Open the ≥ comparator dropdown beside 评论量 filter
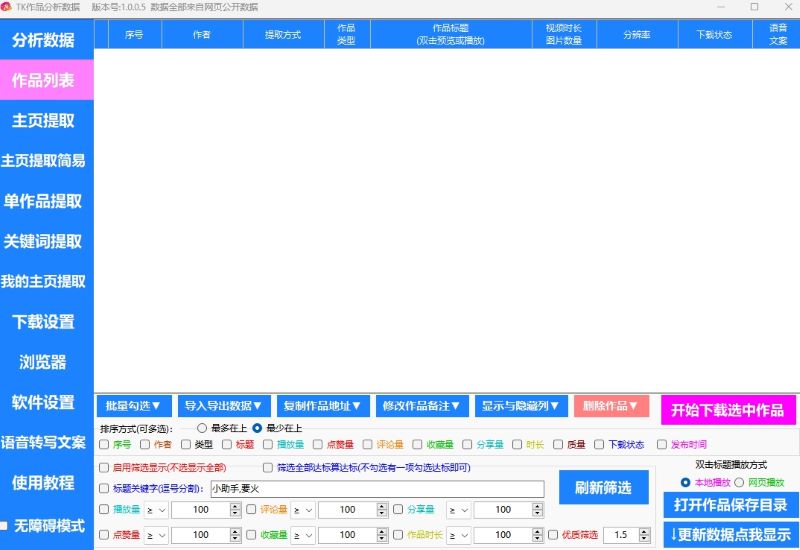Viewport: 800px width, 550px height. [x=303, y=510]
